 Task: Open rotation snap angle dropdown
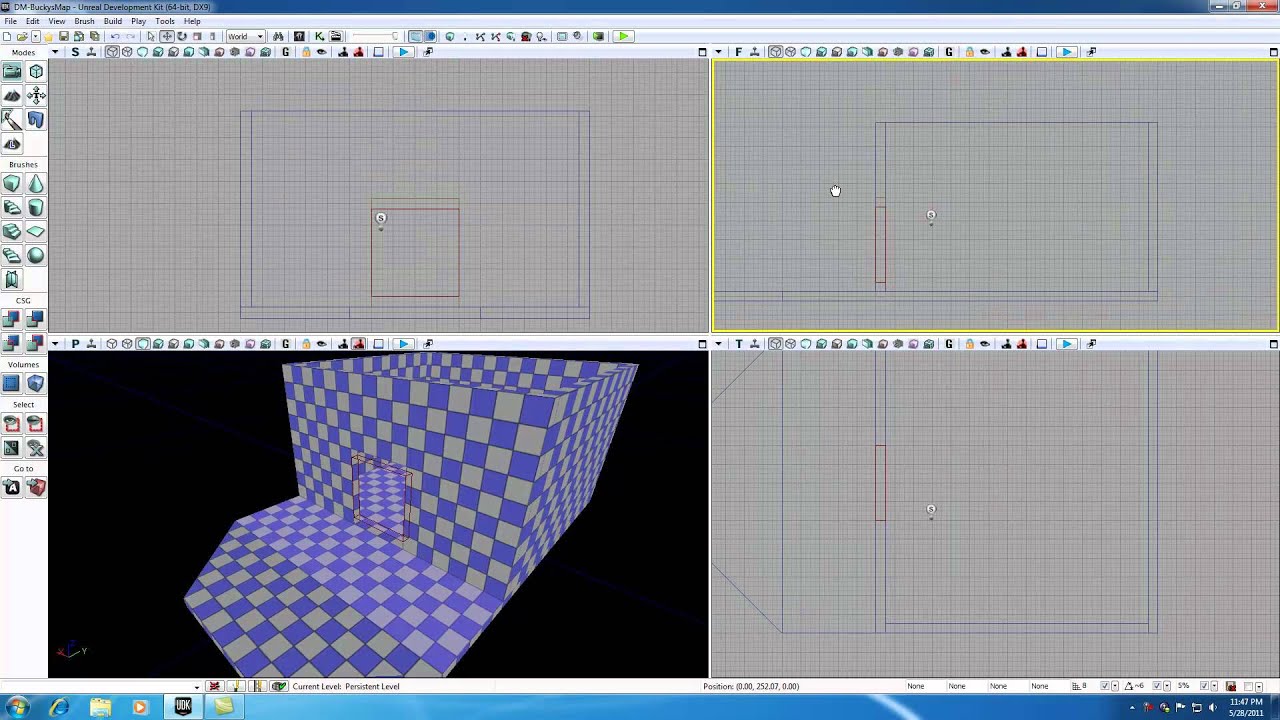click(x=1168, y=686)
